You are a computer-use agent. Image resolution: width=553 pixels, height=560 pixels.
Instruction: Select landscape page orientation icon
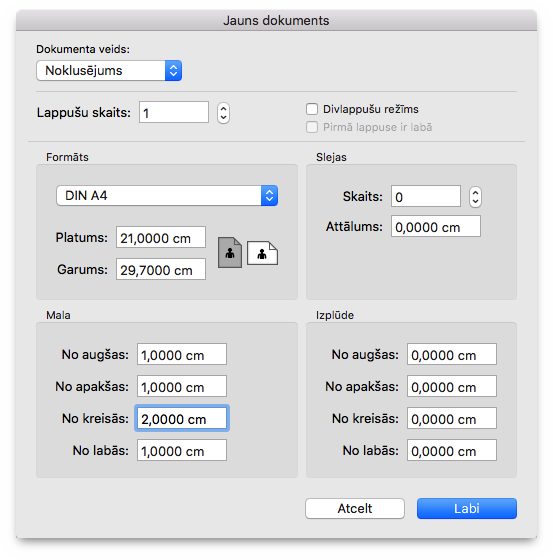point(263,253)
